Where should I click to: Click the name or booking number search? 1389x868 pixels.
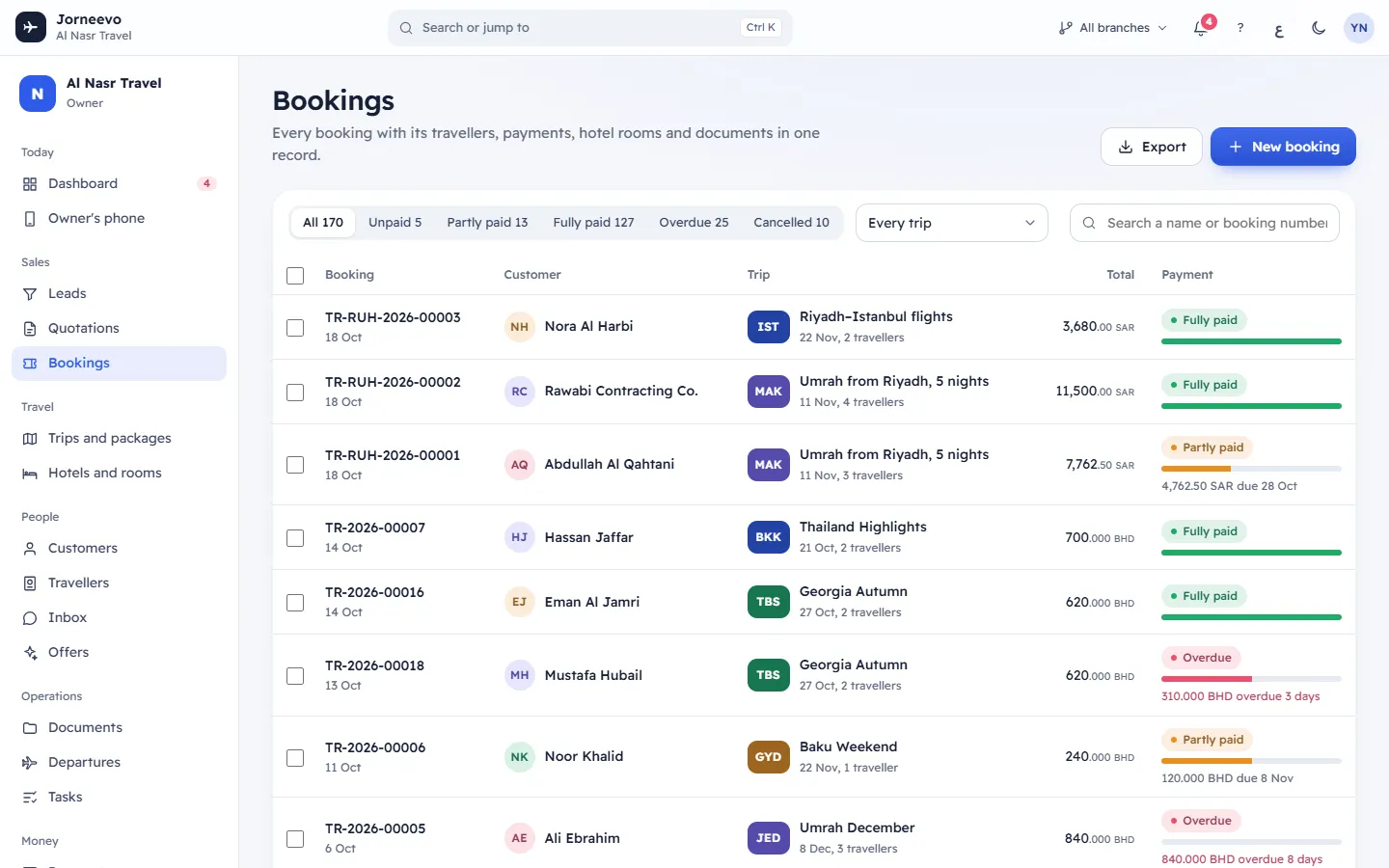[x=1204, y=223]
